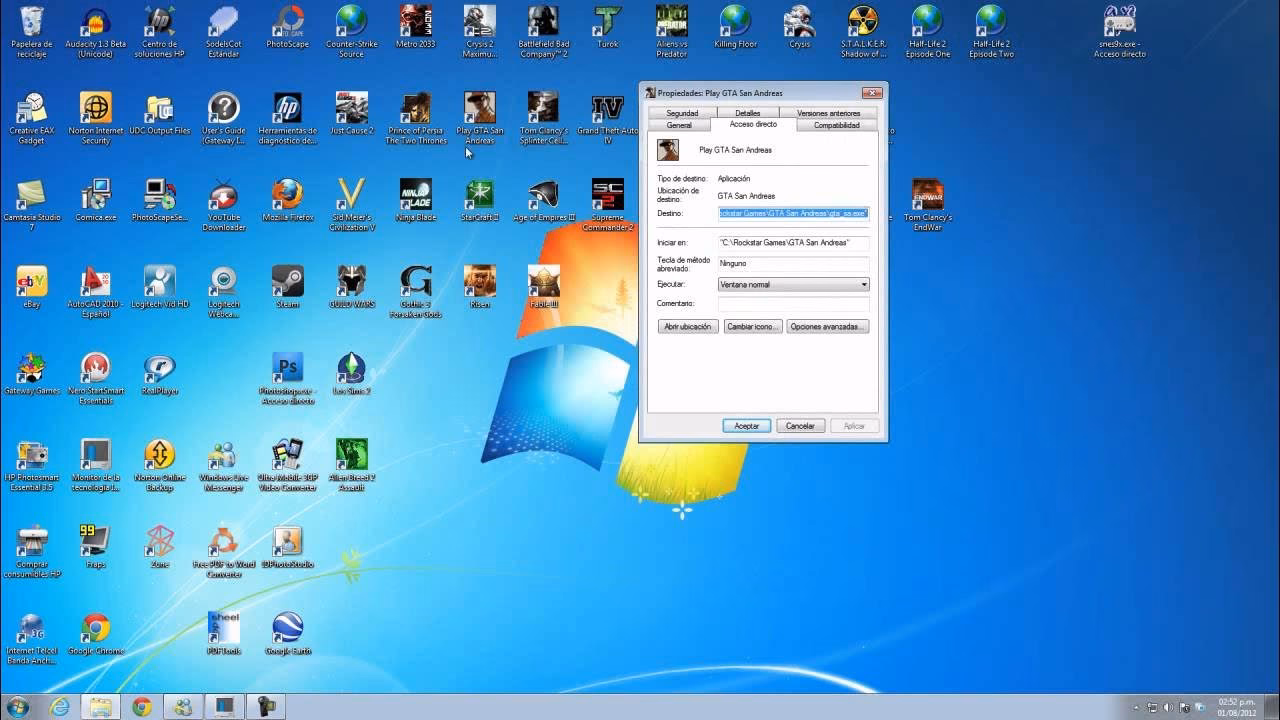Open the Windows Start menu orb
The image size is (1280, 720).
click(x=18, y=706)
